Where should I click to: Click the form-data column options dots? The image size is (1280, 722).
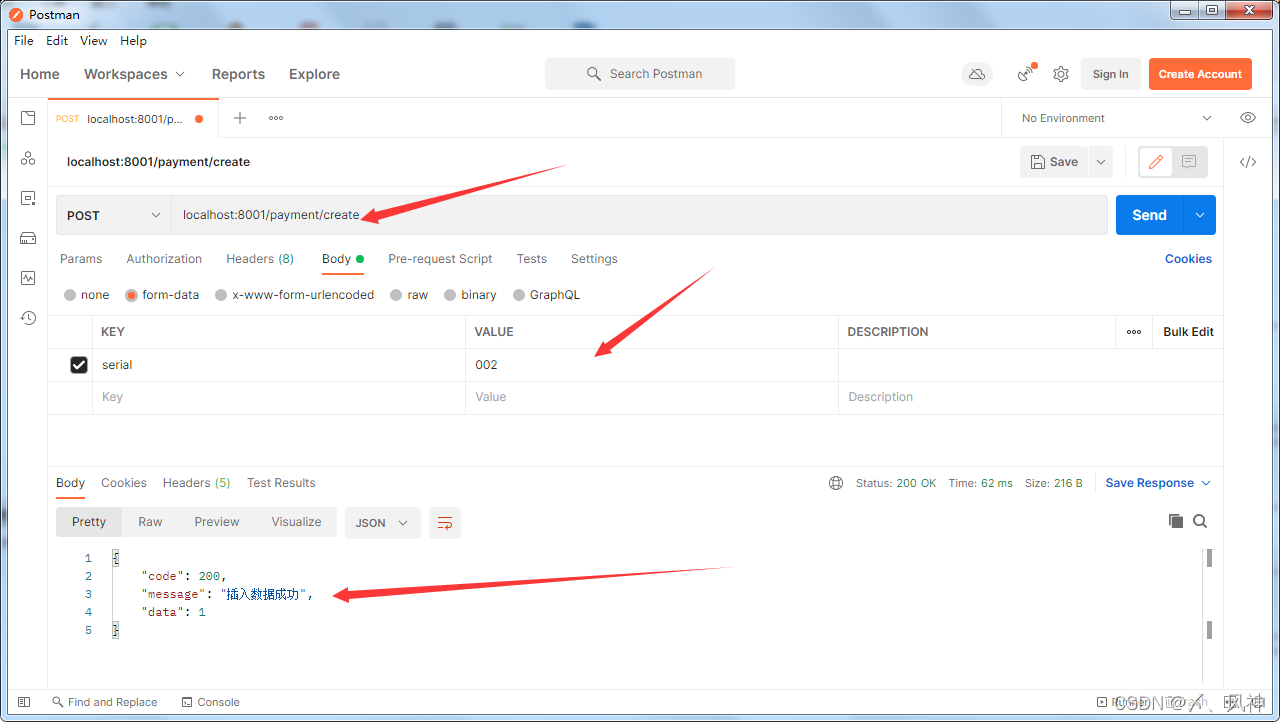tap(1134, 332)
